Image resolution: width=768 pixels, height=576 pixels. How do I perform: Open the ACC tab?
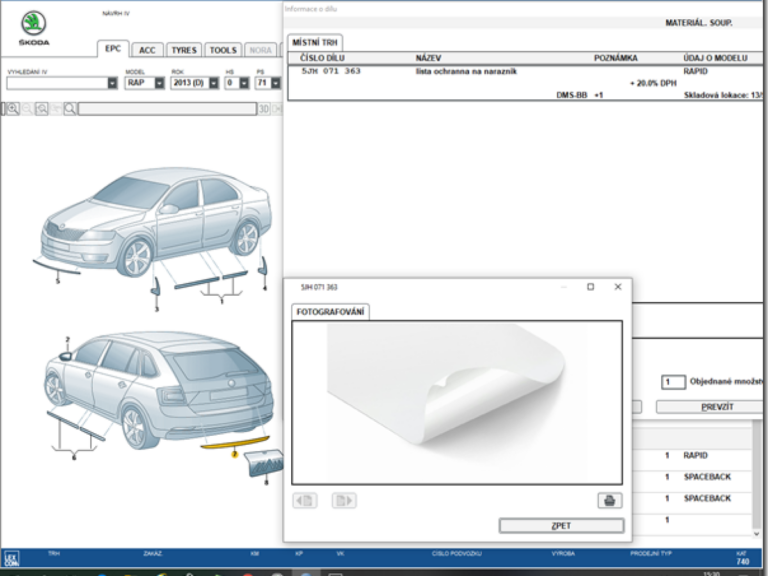147,50
